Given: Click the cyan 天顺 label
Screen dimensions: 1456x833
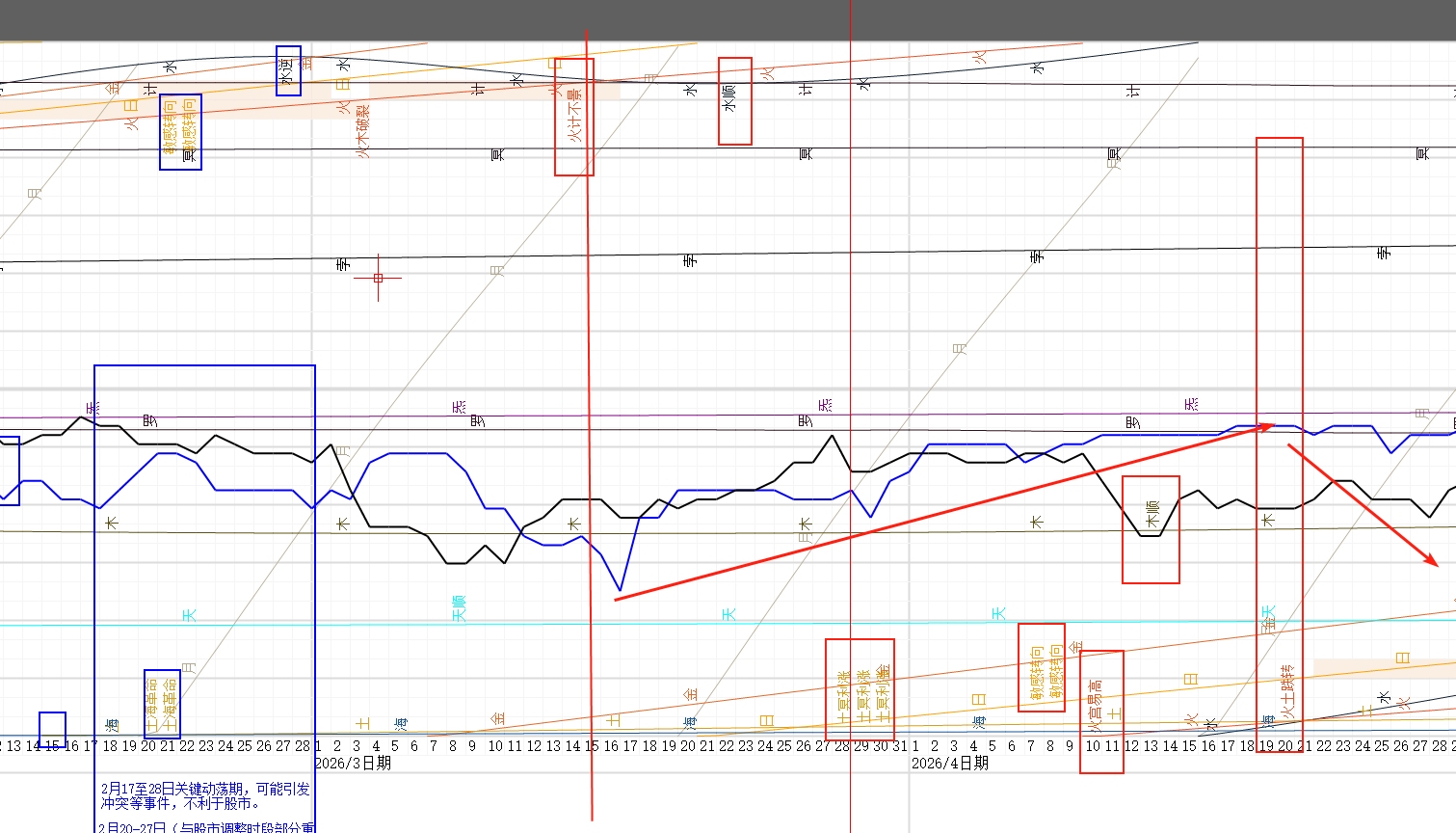Looking at the screenshot, I should 460,608.
